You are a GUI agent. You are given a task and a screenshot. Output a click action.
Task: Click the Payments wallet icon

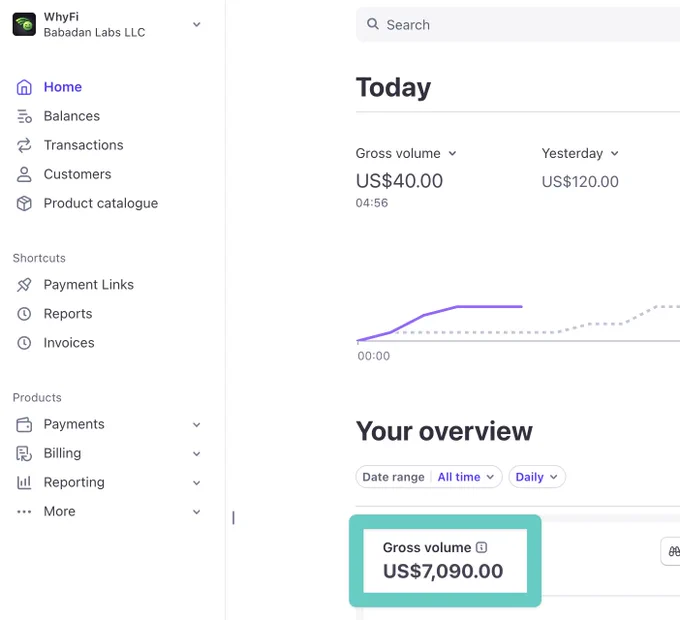(24, 424)
